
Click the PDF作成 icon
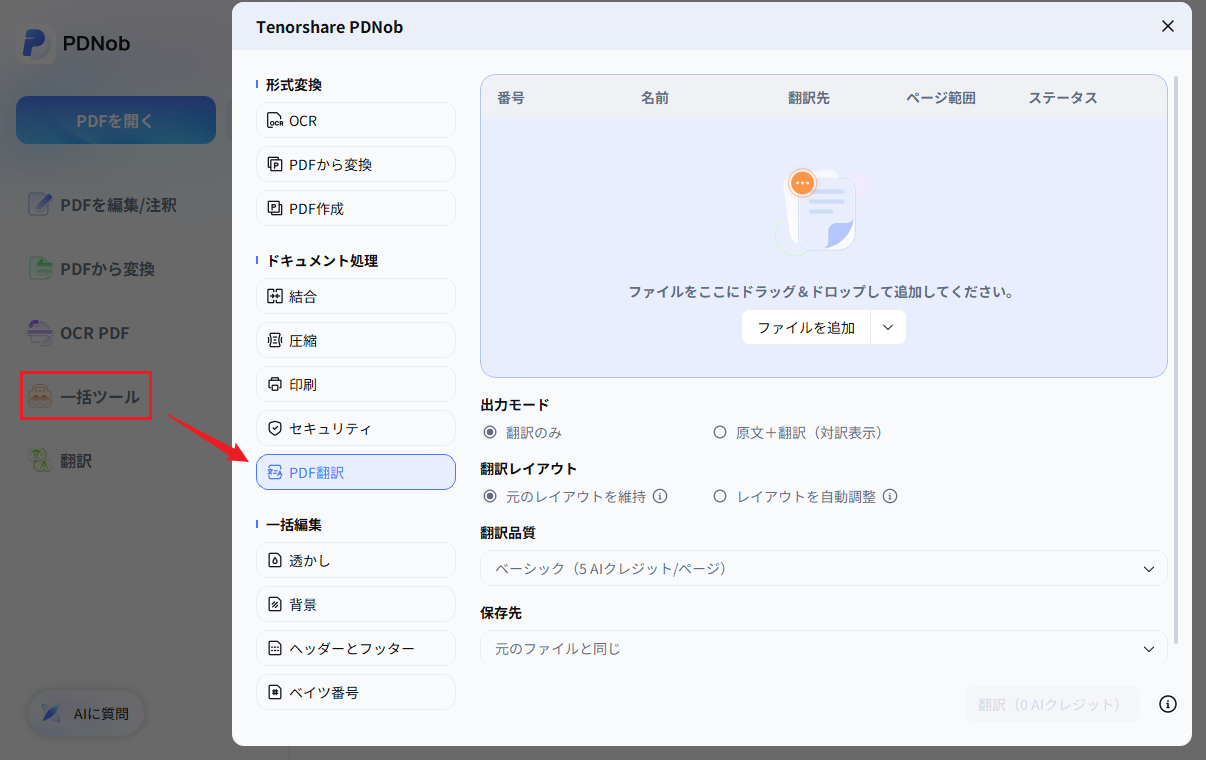click(x=275, y=209)
